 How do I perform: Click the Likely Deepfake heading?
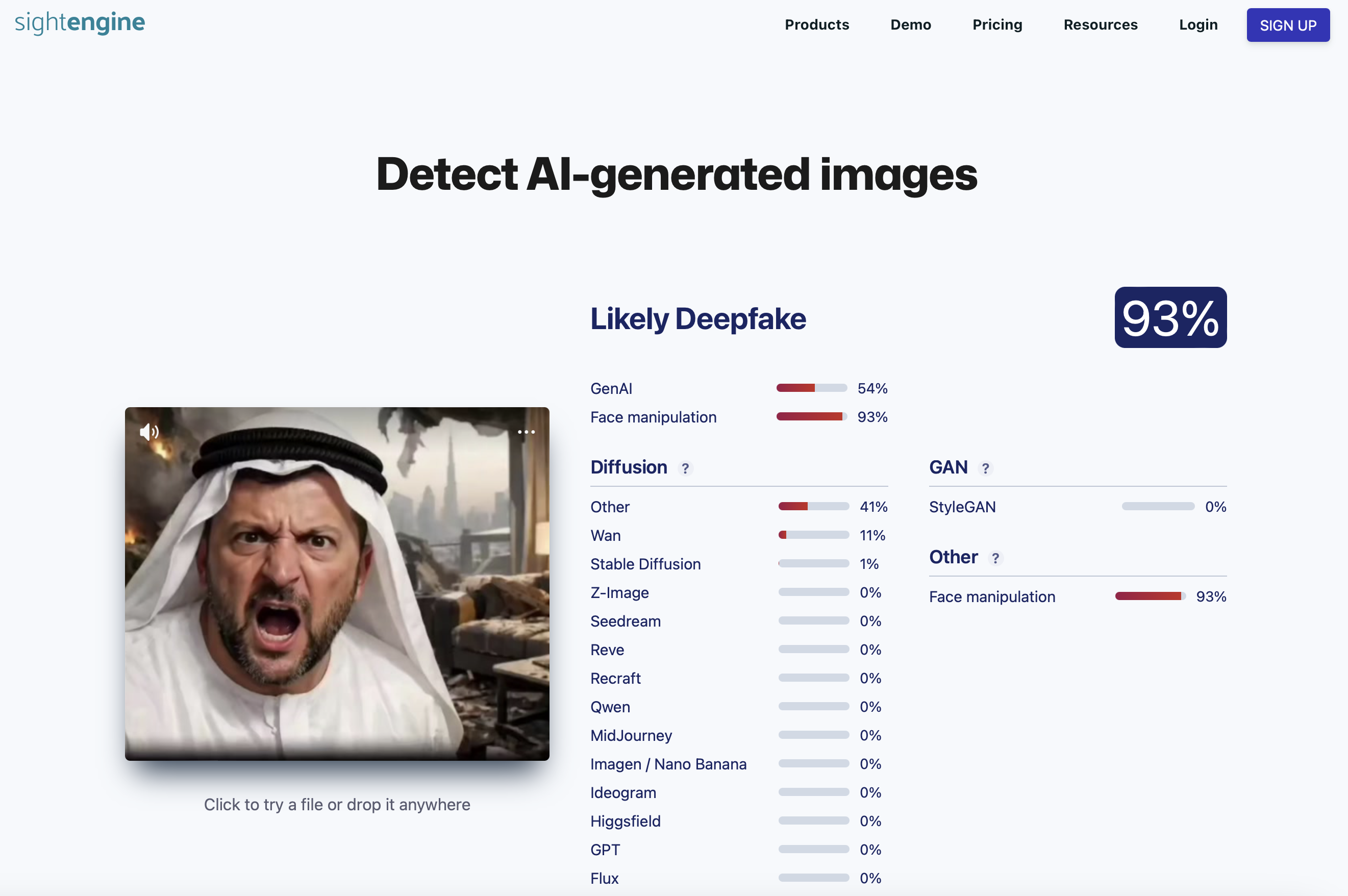697,319
